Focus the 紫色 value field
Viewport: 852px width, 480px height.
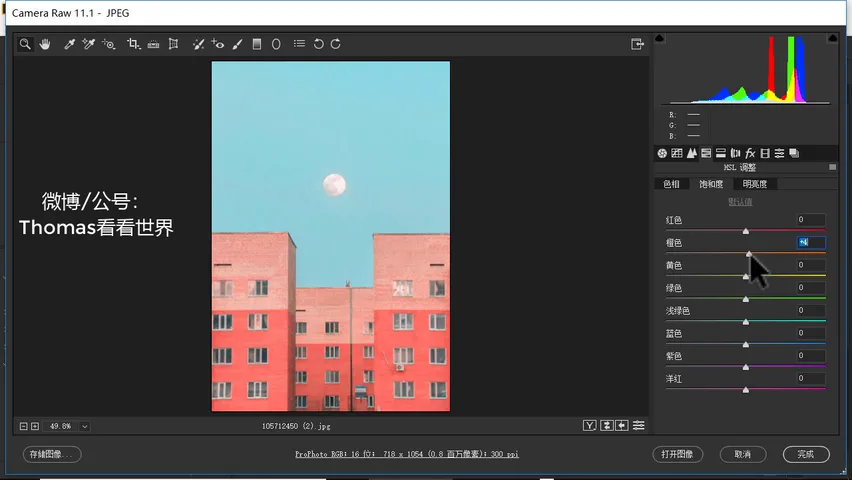[x=811, y=356]
